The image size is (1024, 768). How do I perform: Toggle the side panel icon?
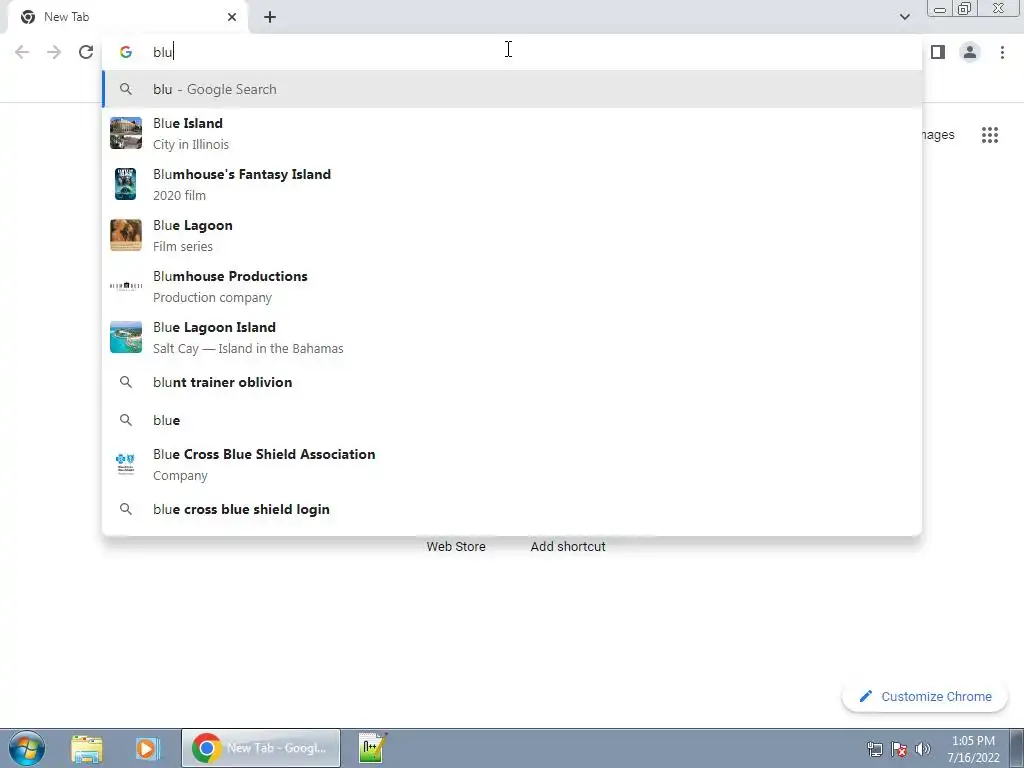[938, 52]
